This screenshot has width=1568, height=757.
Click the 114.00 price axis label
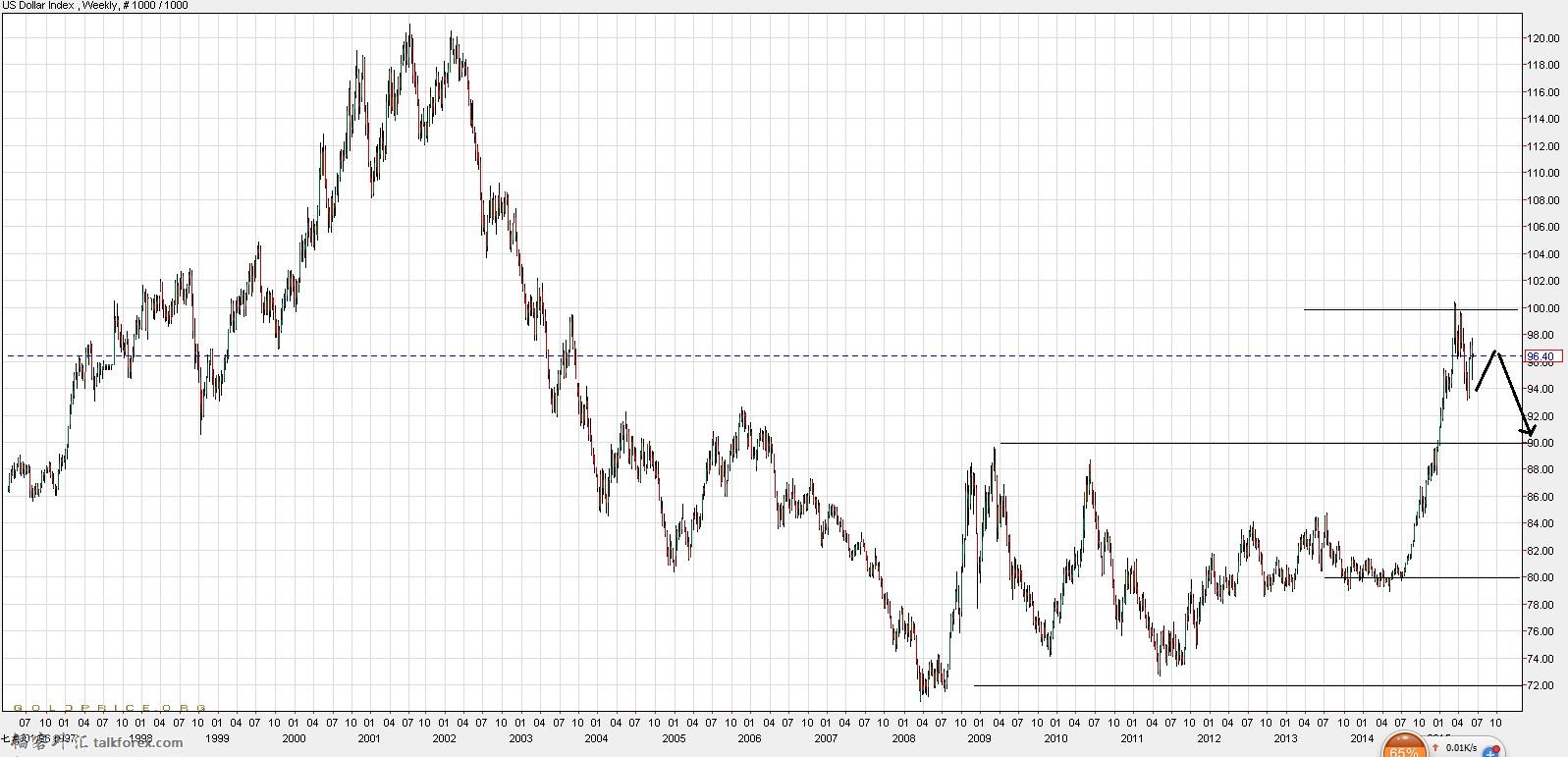1541,119
